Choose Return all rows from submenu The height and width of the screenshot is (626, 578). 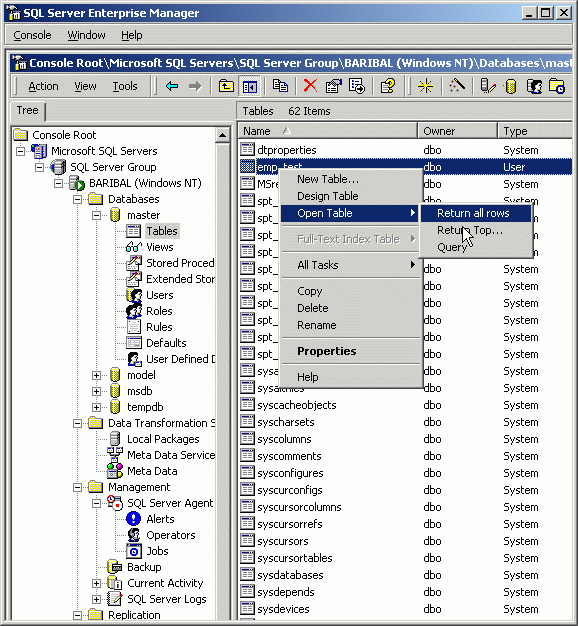(x=476, y=213)
